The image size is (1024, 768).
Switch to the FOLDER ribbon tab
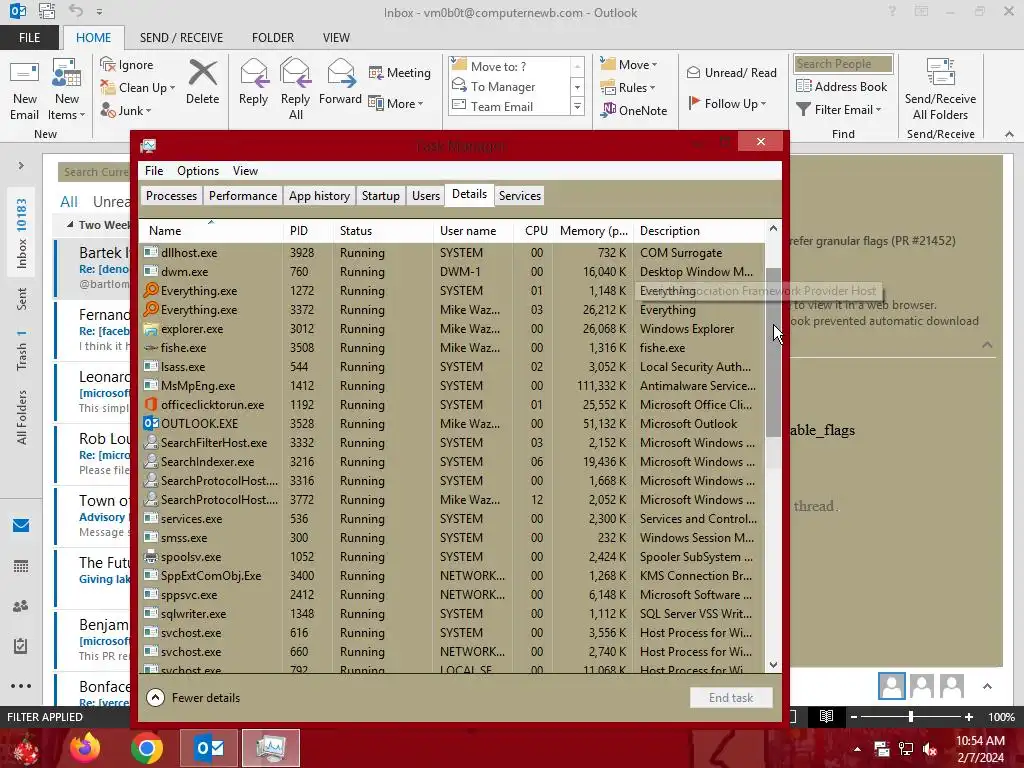point(272,38)
